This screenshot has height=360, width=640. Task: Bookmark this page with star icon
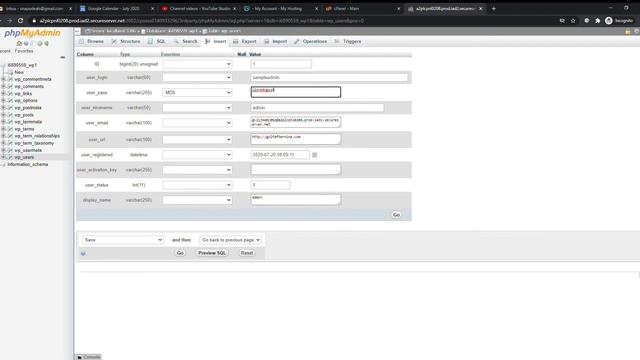(x=573, y=20)
